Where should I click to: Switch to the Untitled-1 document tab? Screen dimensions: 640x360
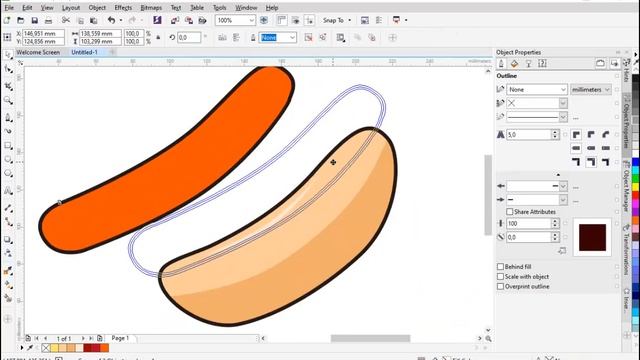pyautogui.click(x=84, y=52)
